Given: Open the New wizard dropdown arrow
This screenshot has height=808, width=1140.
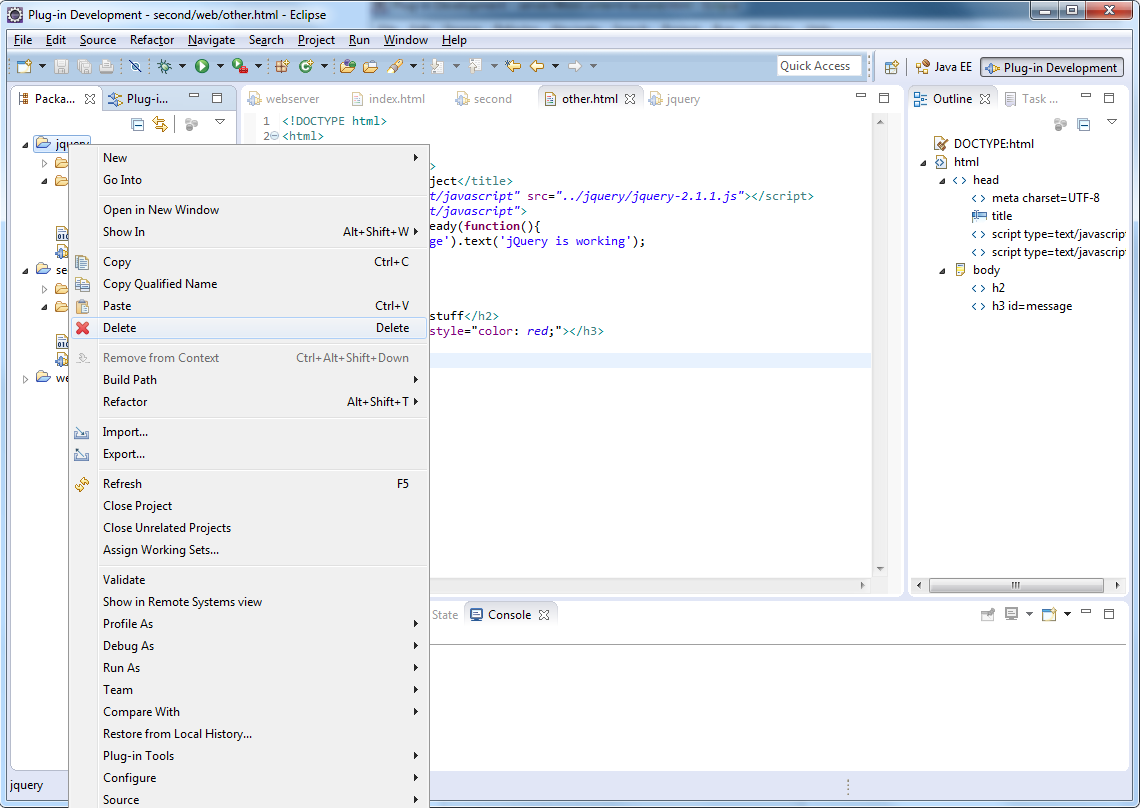Looking at the screenshot, I should 42,66.
